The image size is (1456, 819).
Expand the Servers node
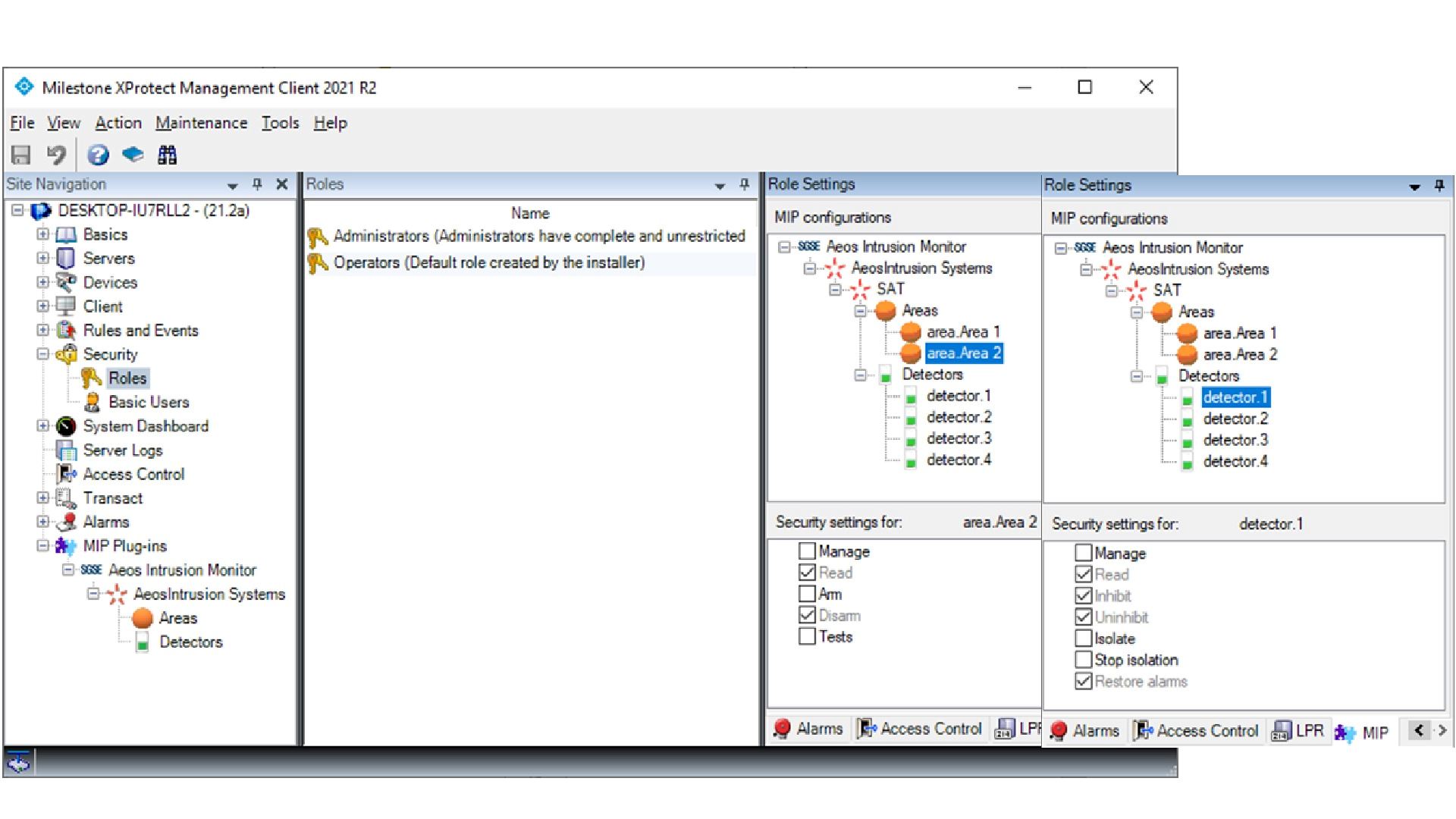(x=43, y=258)
